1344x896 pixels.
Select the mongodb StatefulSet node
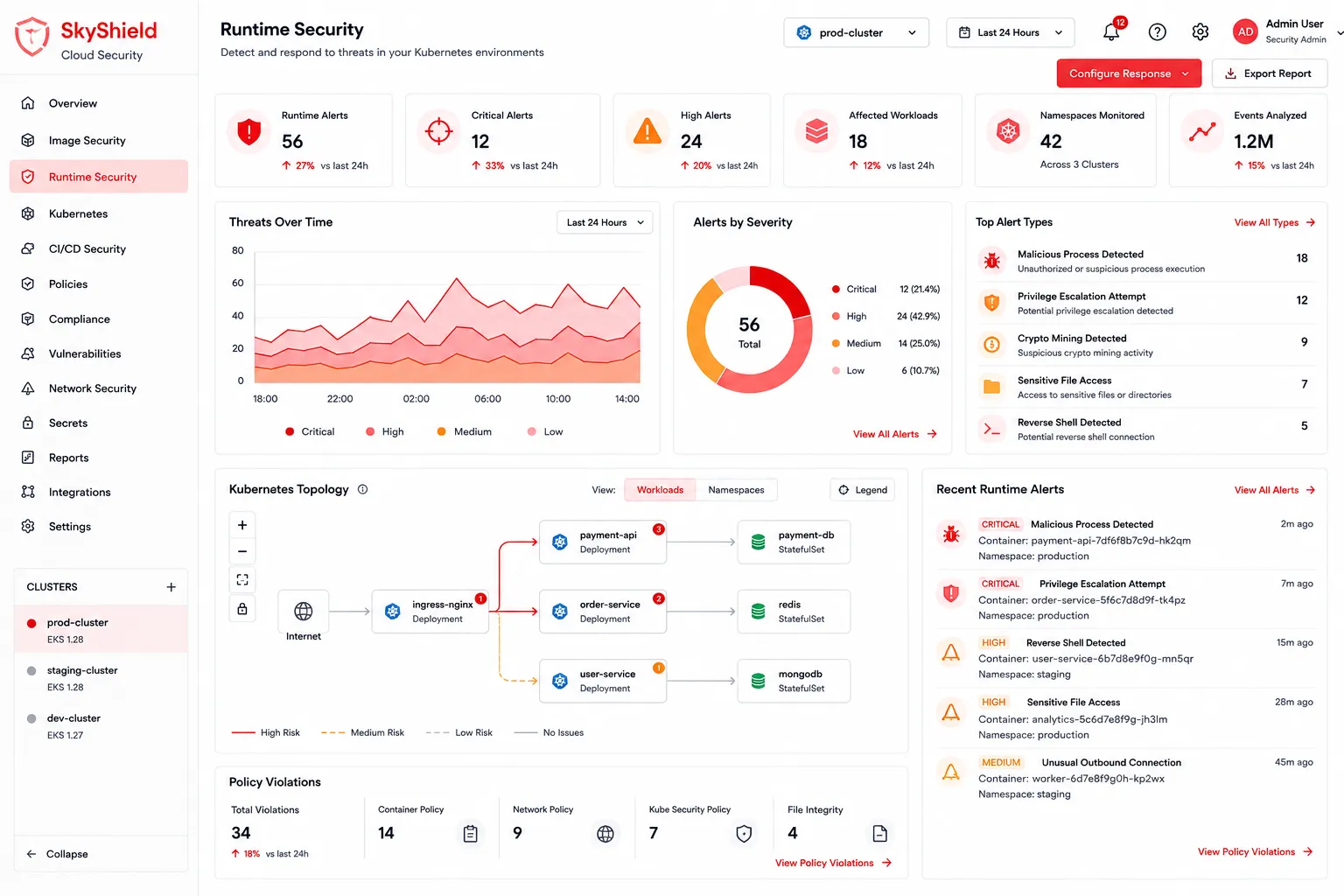pos(794,681)
